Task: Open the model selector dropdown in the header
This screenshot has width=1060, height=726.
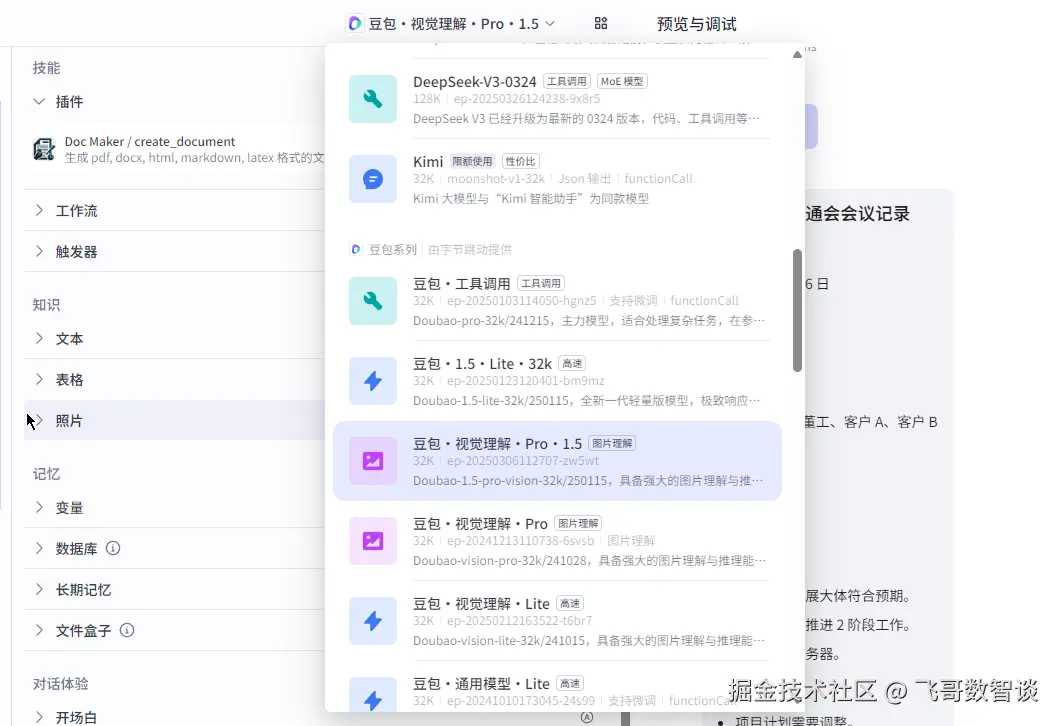Action: (452, 24)
